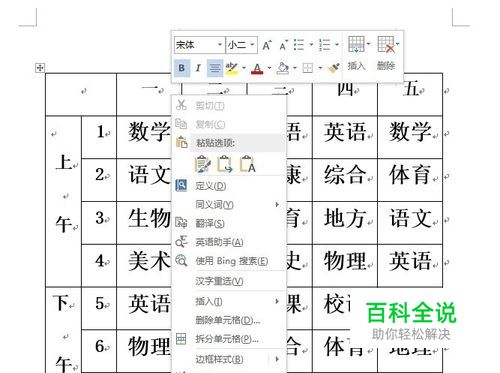The image size is (500, 373).
Task: Click the 语文 cell in row 2
Action: coord(144,180)
